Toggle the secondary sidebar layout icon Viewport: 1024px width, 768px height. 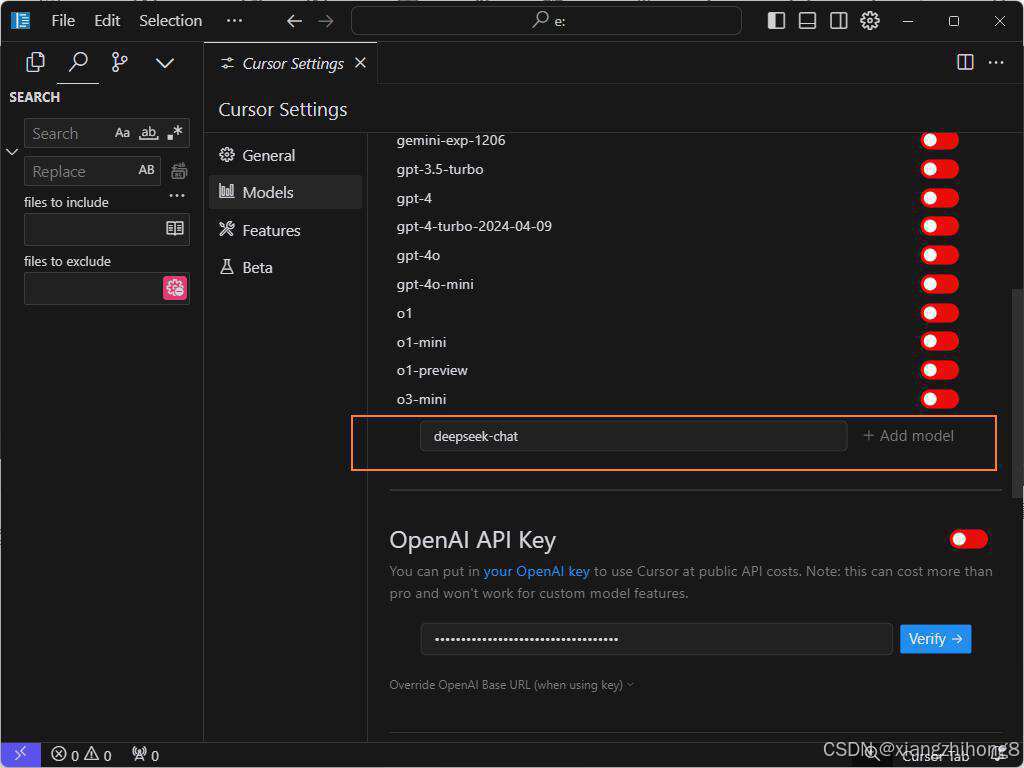coord(839,21)
